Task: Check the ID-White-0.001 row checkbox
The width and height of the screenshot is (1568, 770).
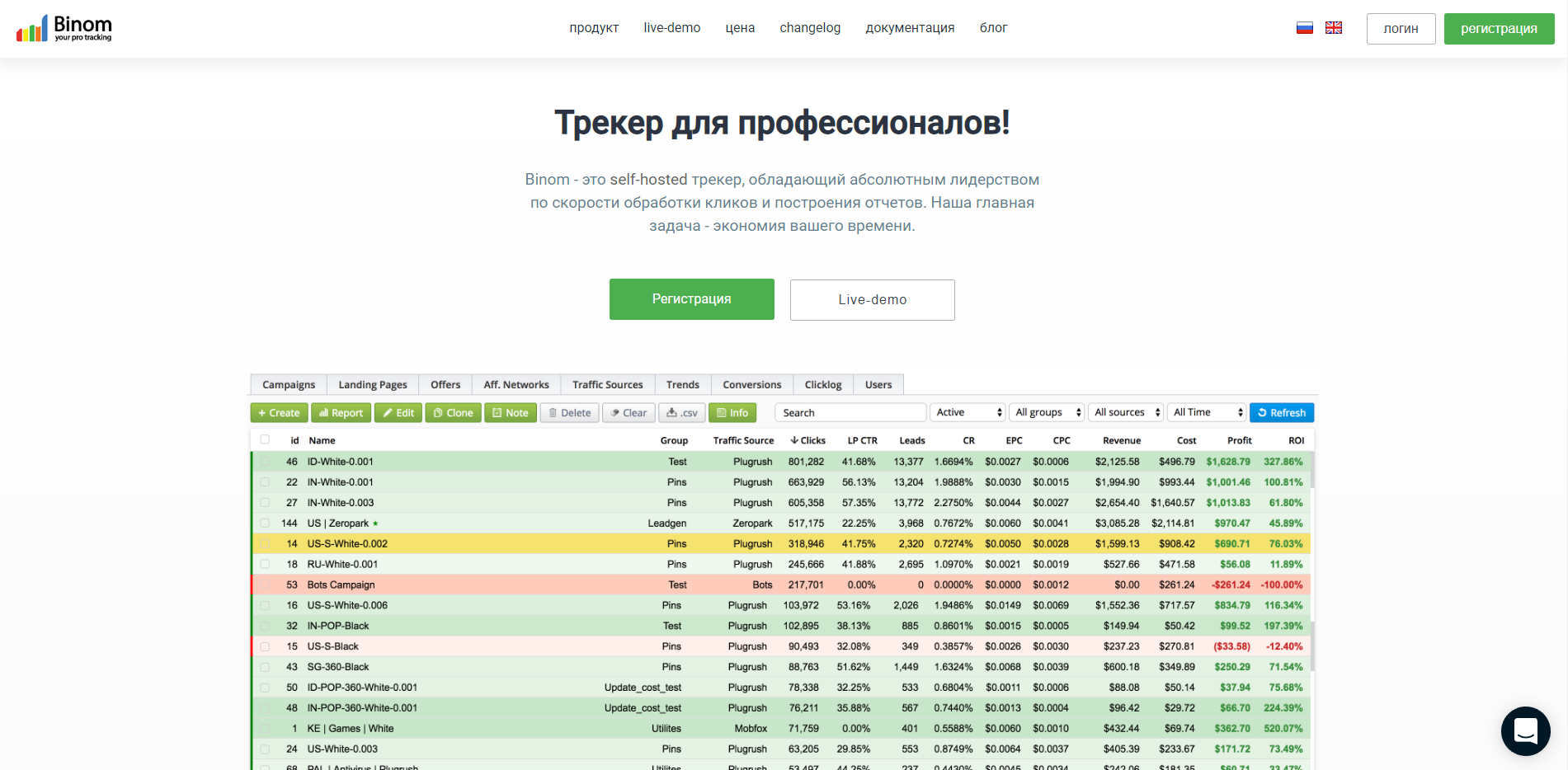Action: pos(265,462)
